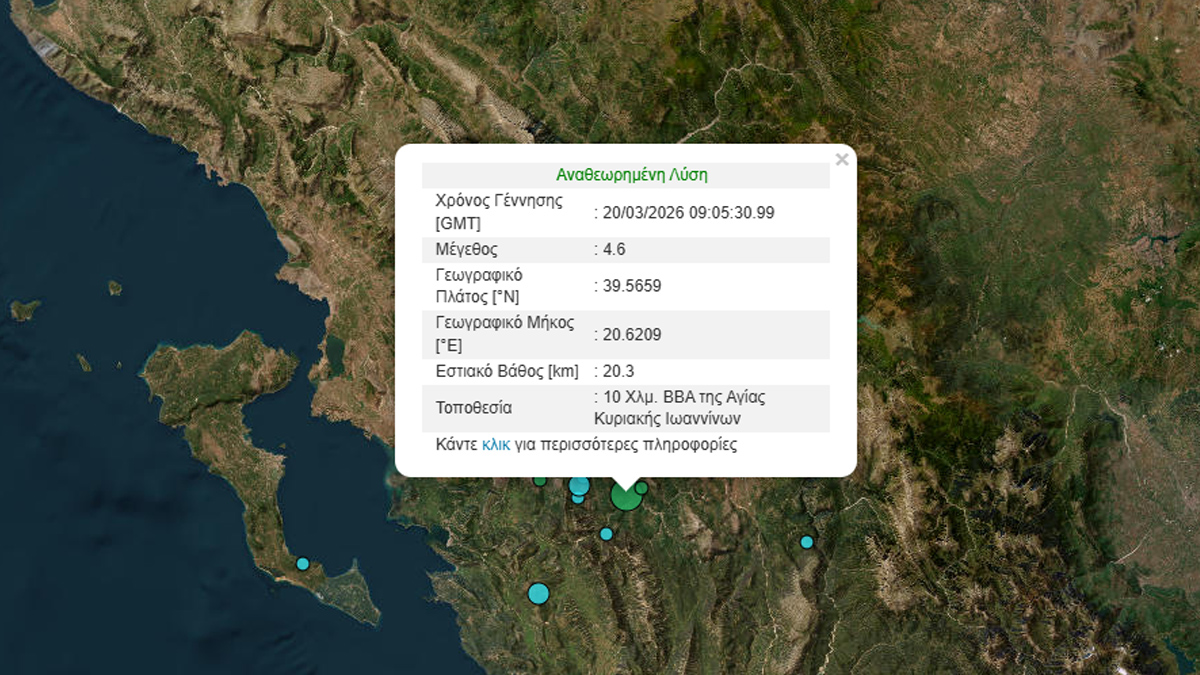Open the cyan earthquake marker on southern Corfu island
Image resolution: width=1200 pixels, height=675 pixels.
303,564
